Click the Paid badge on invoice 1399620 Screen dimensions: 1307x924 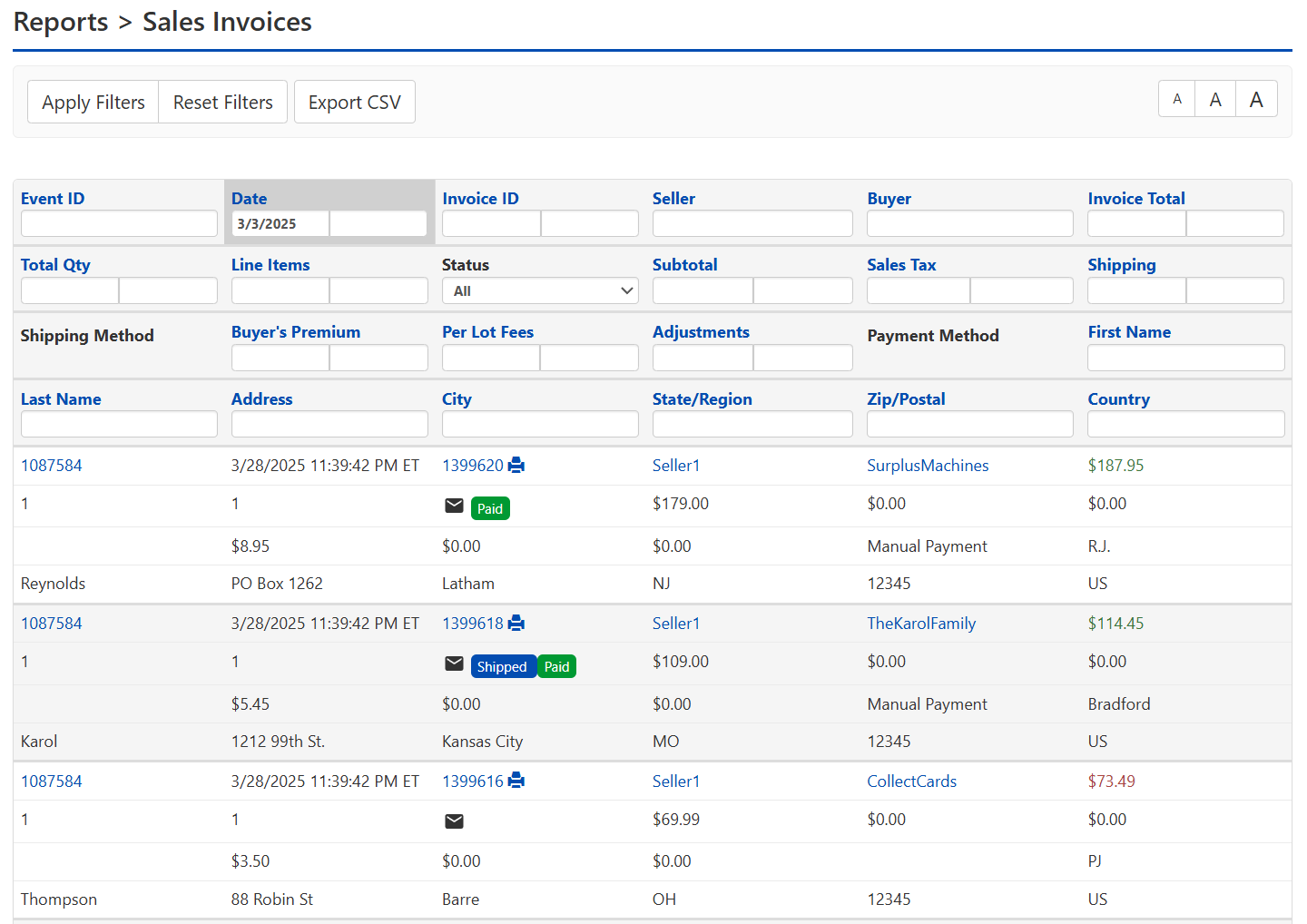490,508
